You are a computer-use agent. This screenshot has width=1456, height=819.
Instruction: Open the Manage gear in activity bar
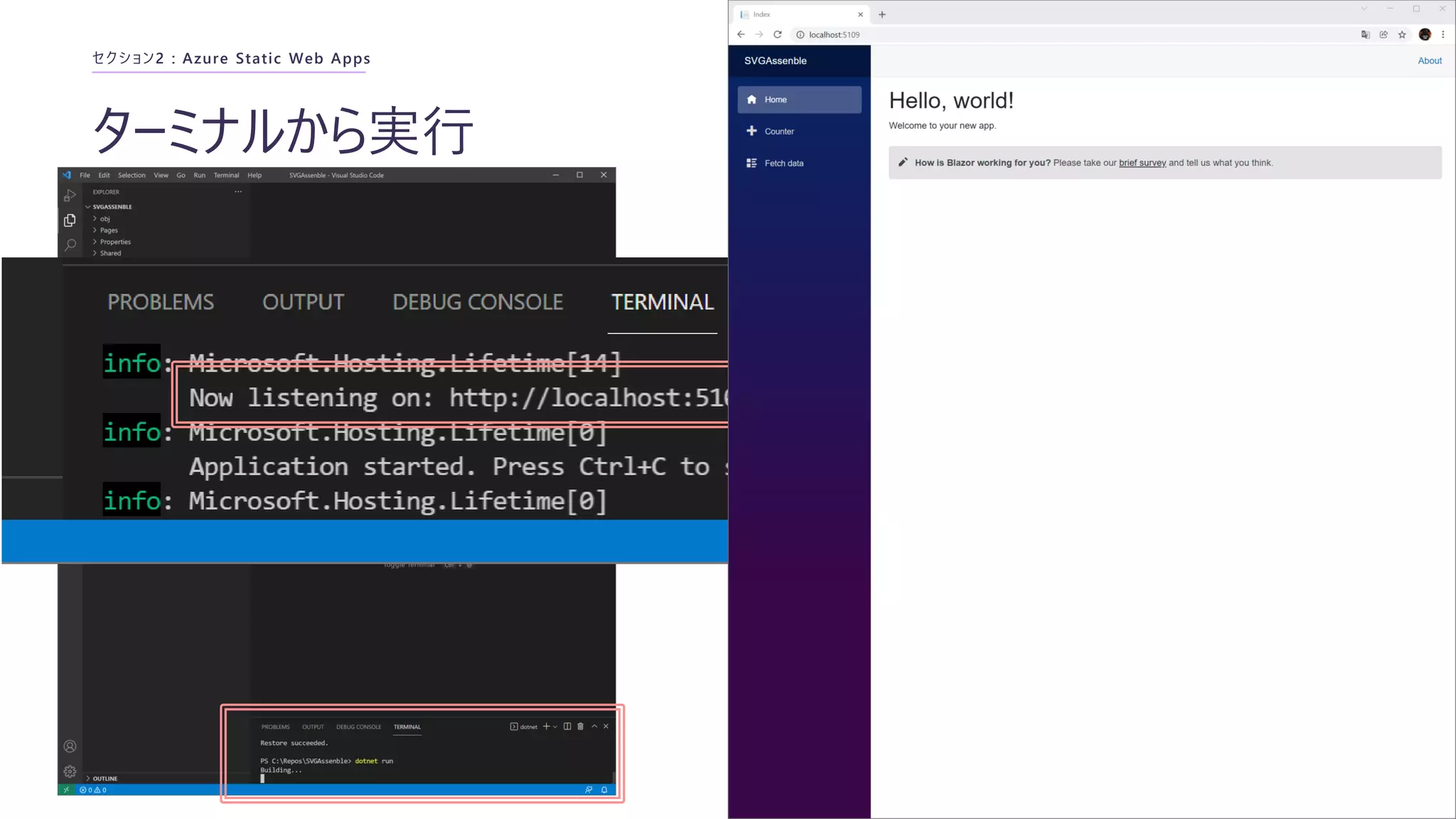(x=70, y=771)
